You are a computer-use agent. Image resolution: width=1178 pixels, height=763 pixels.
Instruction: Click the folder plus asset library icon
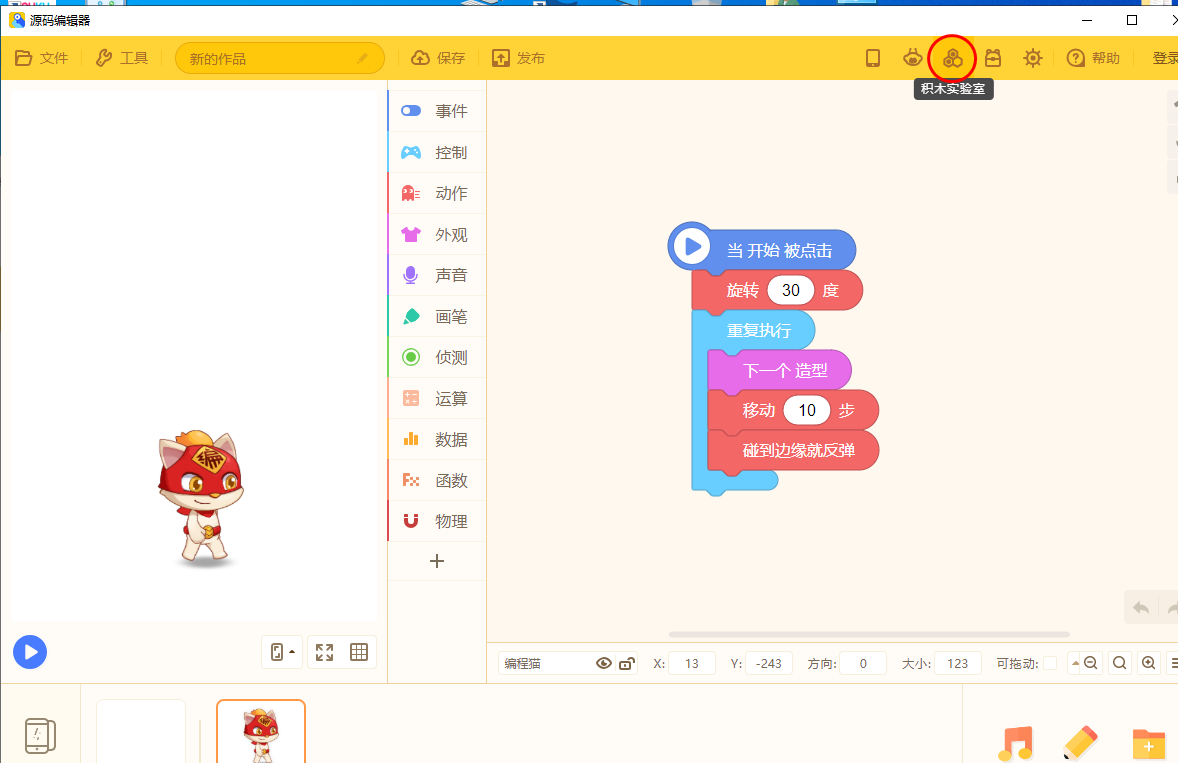click(x=1149, y=743)
